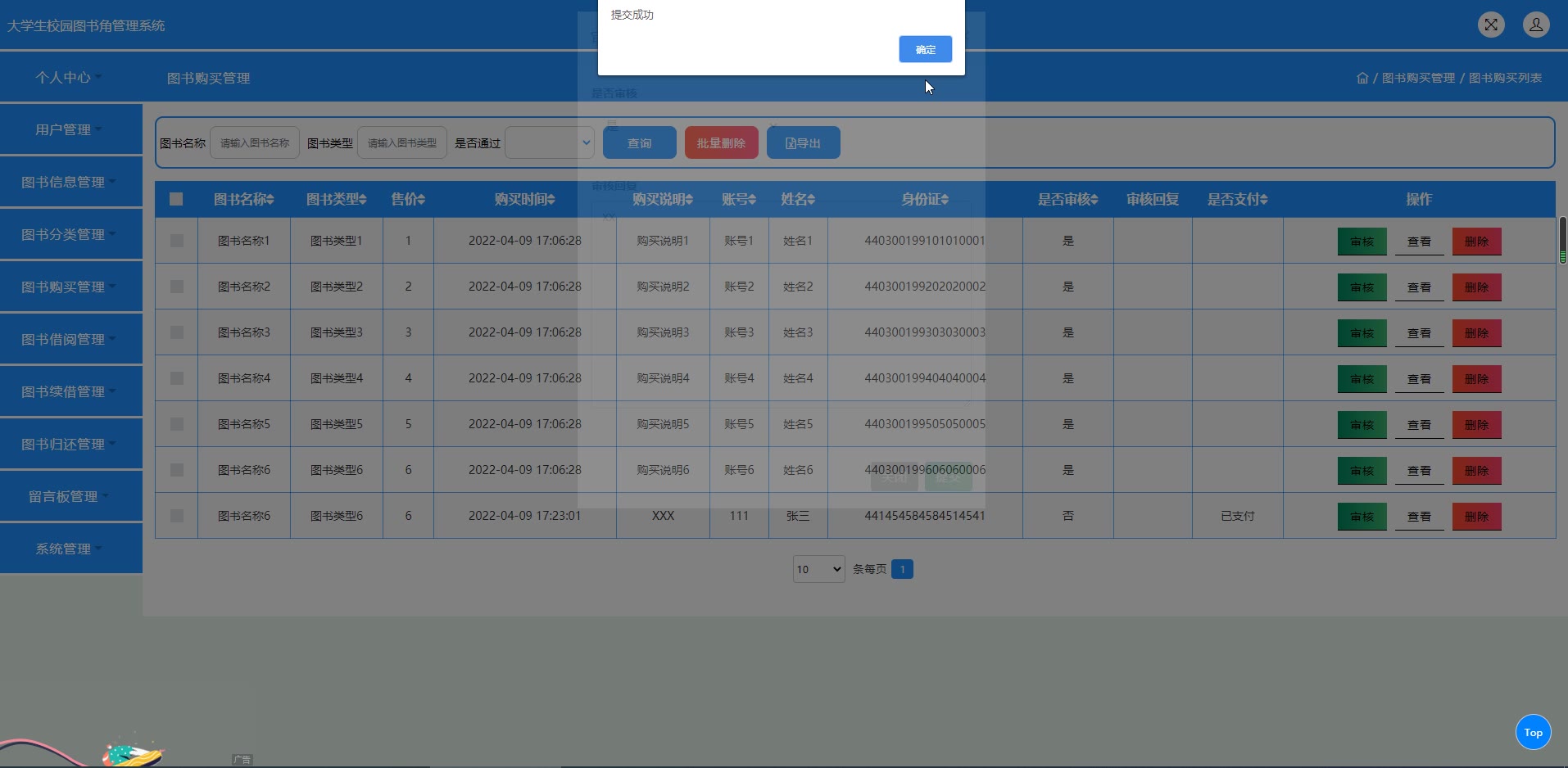Click 查看 link for 图书名称1 row
Viewport: 1568px width, 768px height.
tap(1420, 242)
